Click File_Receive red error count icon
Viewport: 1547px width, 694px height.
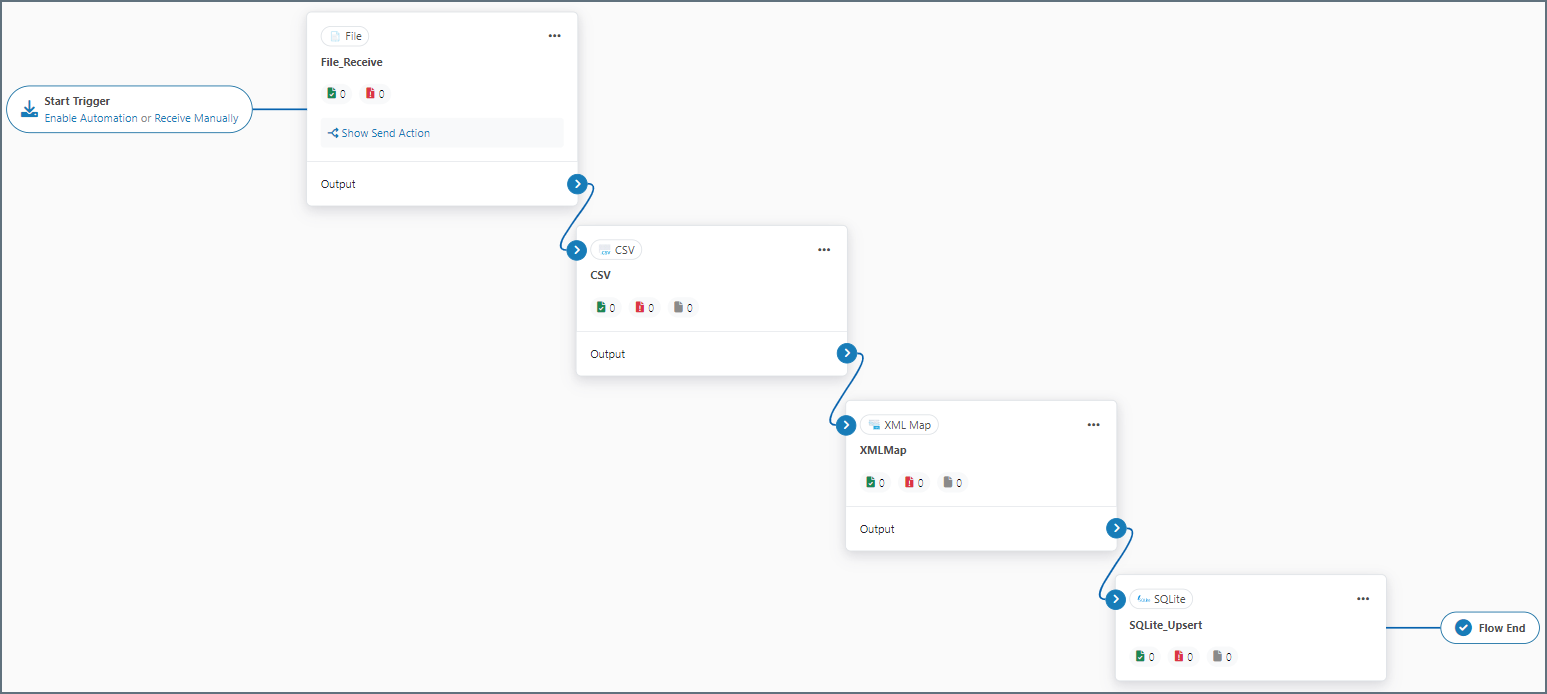[x=370, y=94]
